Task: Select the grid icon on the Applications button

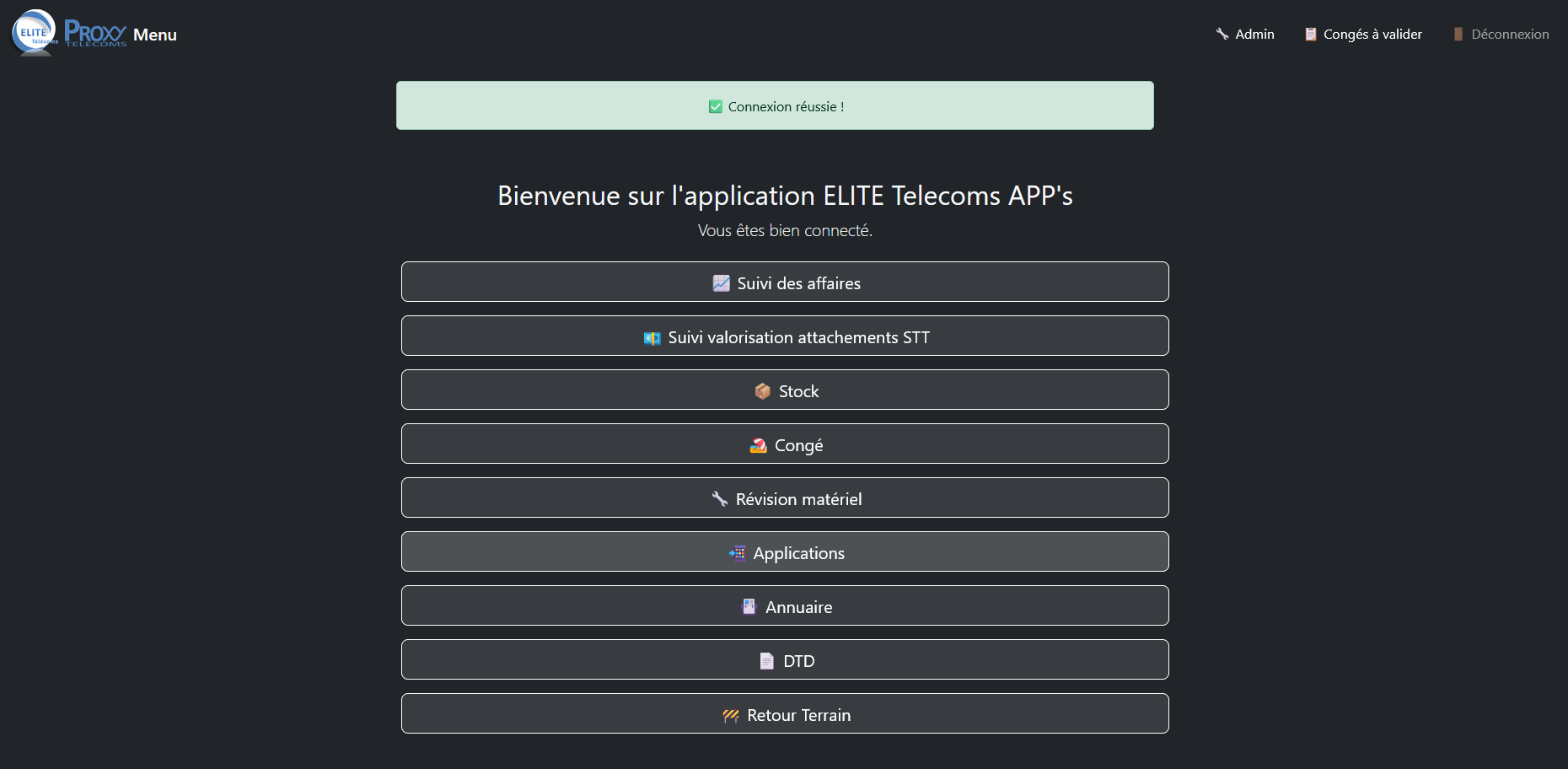Action: [x=738, y=553]
